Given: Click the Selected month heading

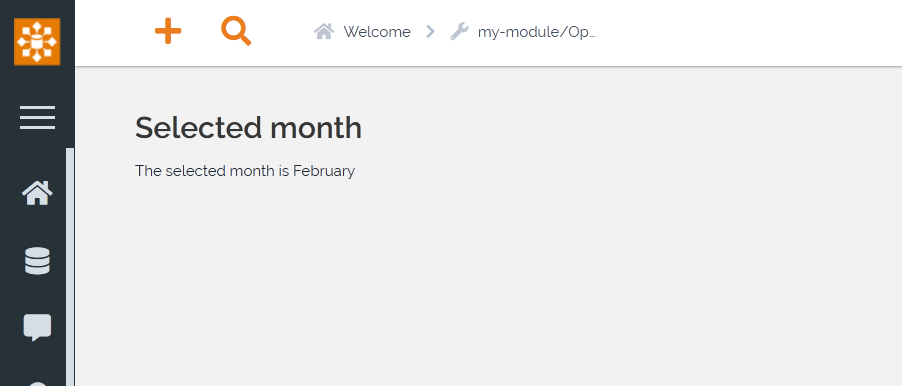Looking at the screenshot, I should tap(249, 128).
